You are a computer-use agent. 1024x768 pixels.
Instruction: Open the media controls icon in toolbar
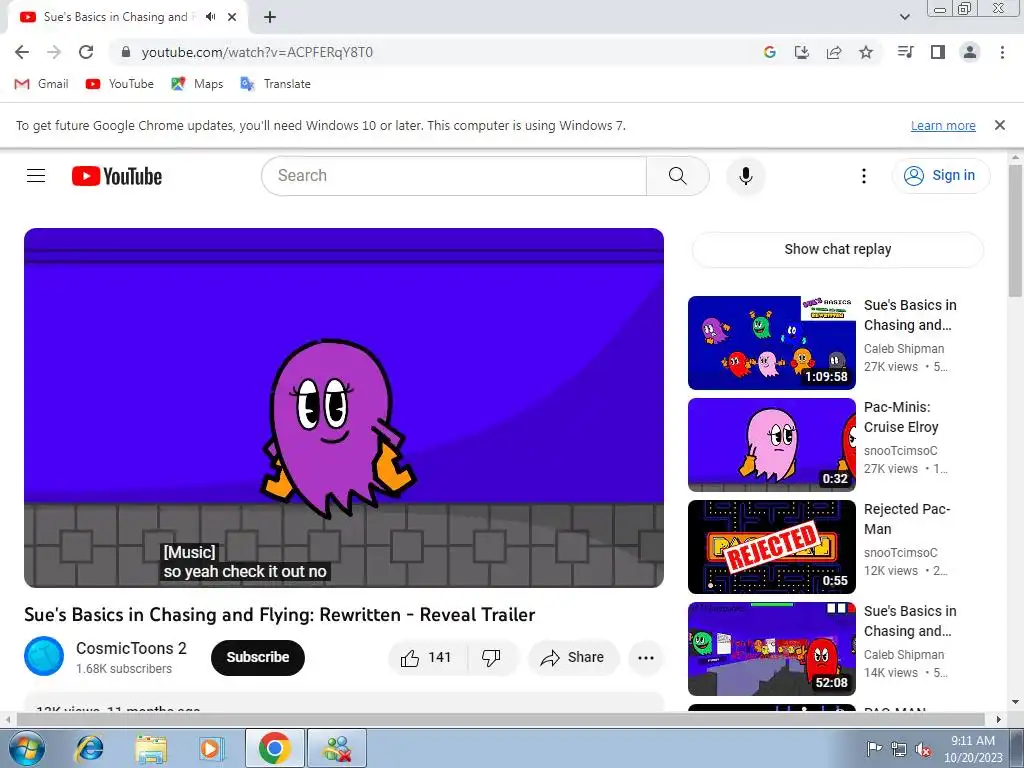pyautogui.click(x=905, y=52)
